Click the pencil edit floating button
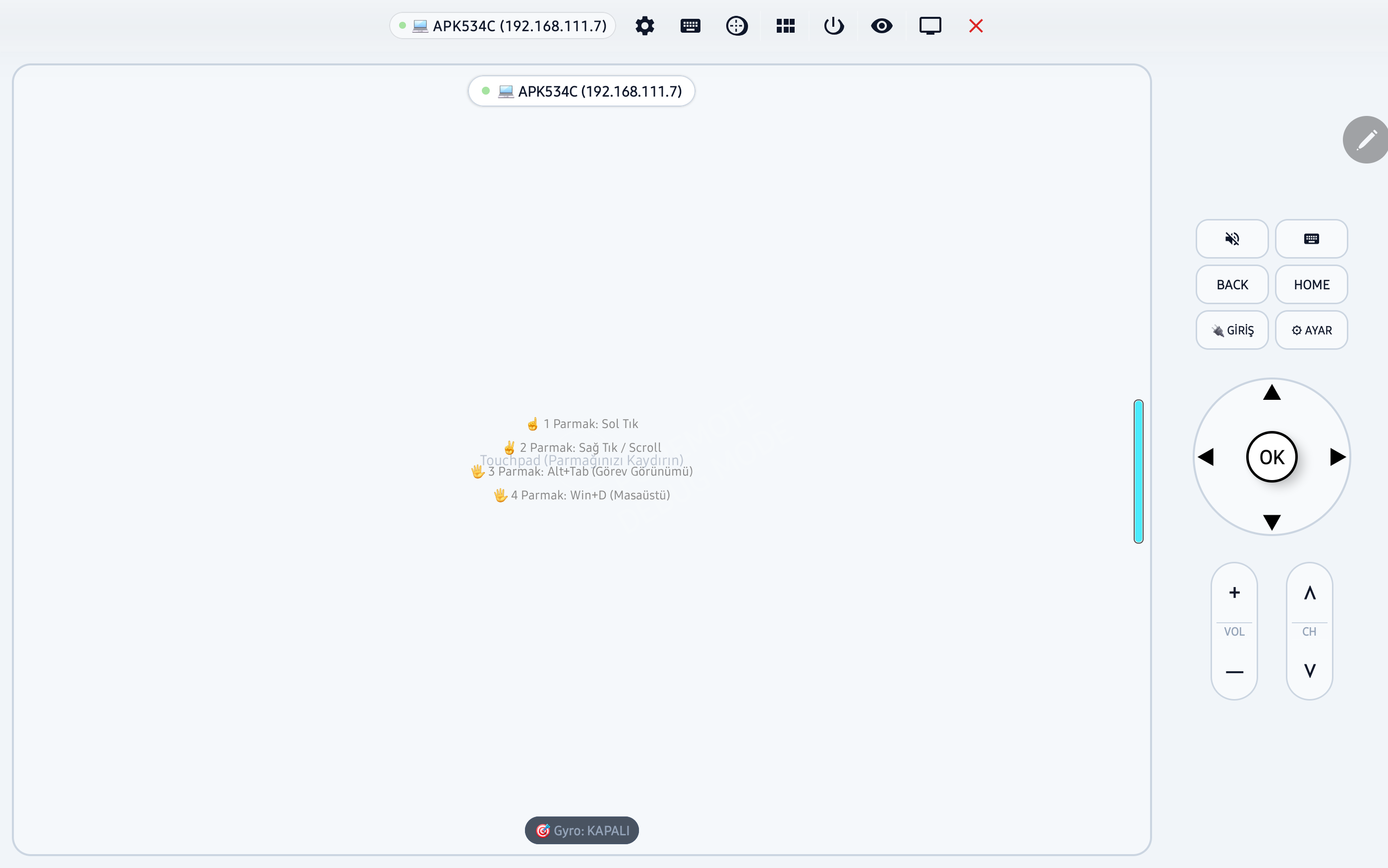Image resolution: width=1388 pixels, height=868 pixels. tap(1366, 140)
